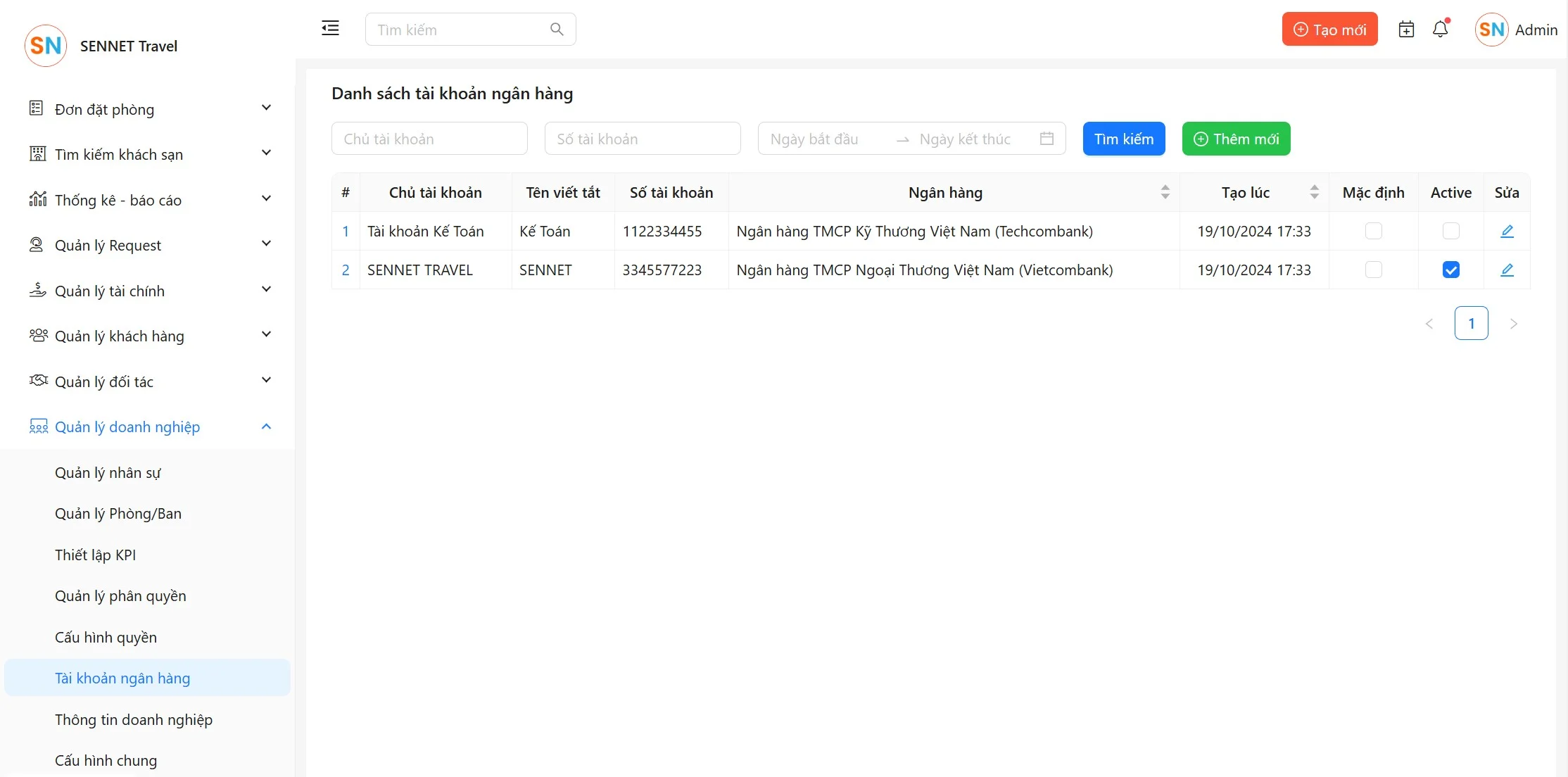Viewport: 1568px width, 777px height.
Task: Open date range calendar icon
Action: click(x=1047, y=139)
